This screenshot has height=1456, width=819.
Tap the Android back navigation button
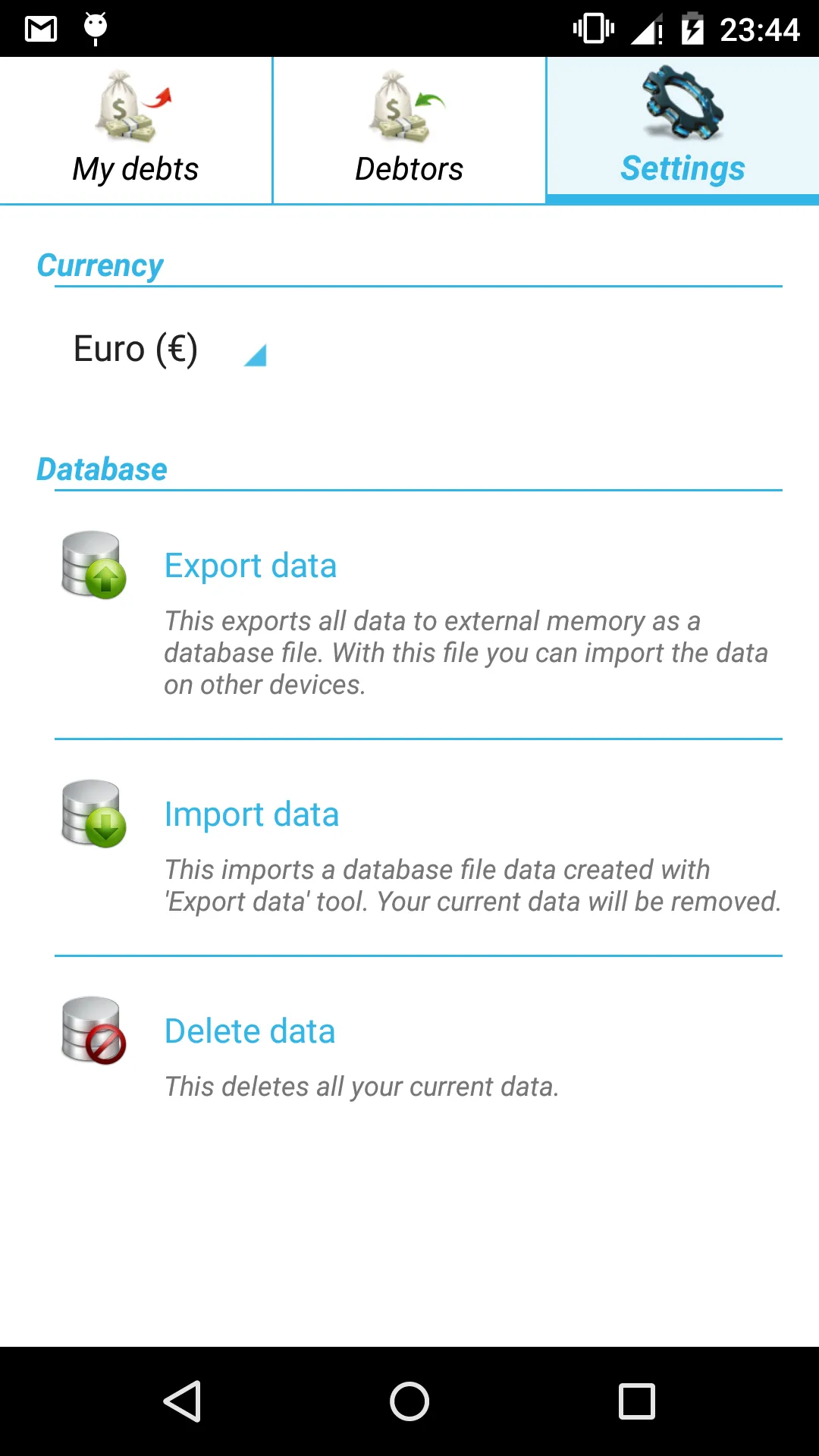182,1401
